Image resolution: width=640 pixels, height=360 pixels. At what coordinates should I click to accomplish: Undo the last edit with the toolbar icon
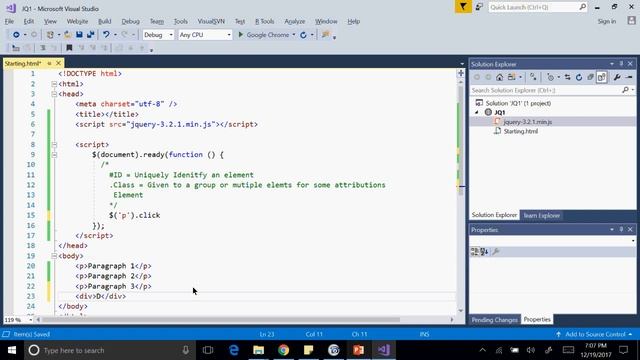106,35
